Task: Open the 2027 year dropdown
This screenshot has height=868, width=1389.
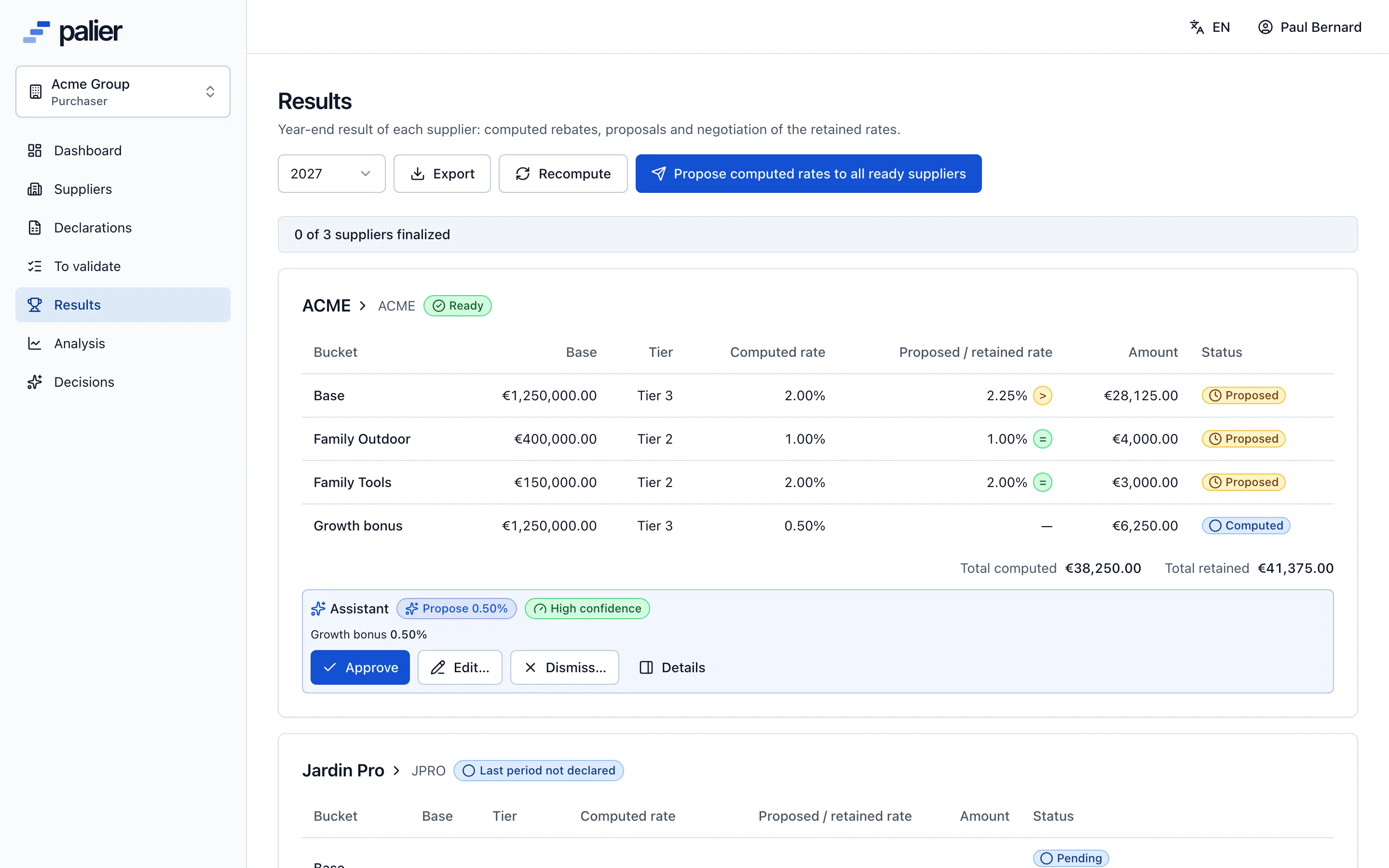Action: [x=331, y=174]
